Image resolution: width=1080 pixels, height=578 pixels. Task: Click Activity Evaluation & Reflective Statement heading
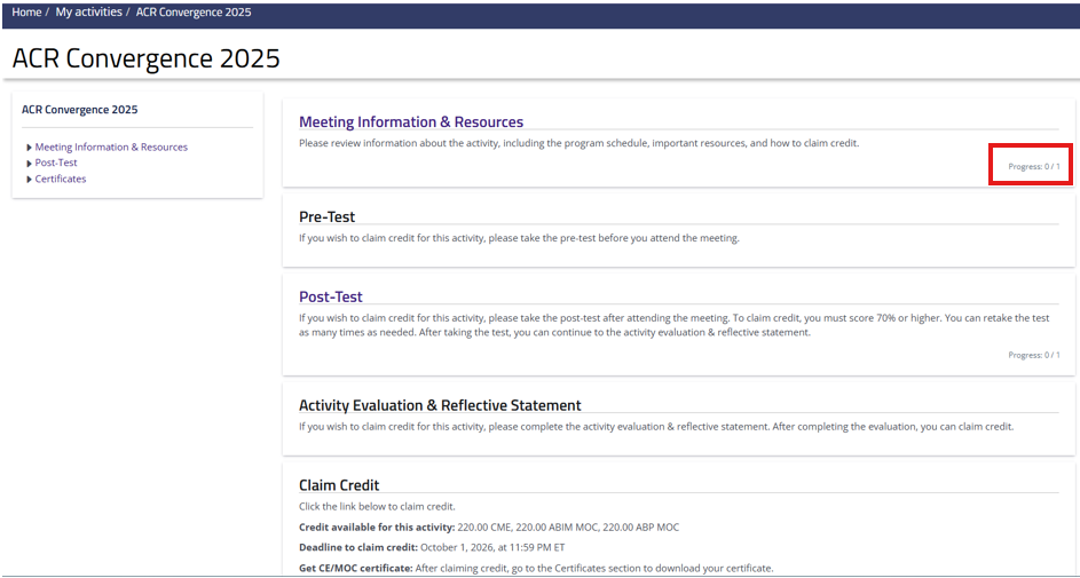coord(440,405)
